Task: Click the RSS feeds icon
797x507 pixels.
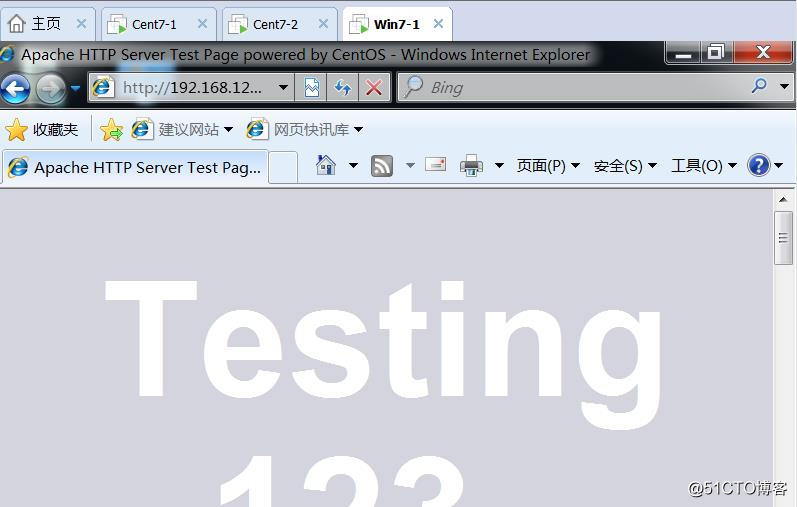Action: (x=382, y=166)
